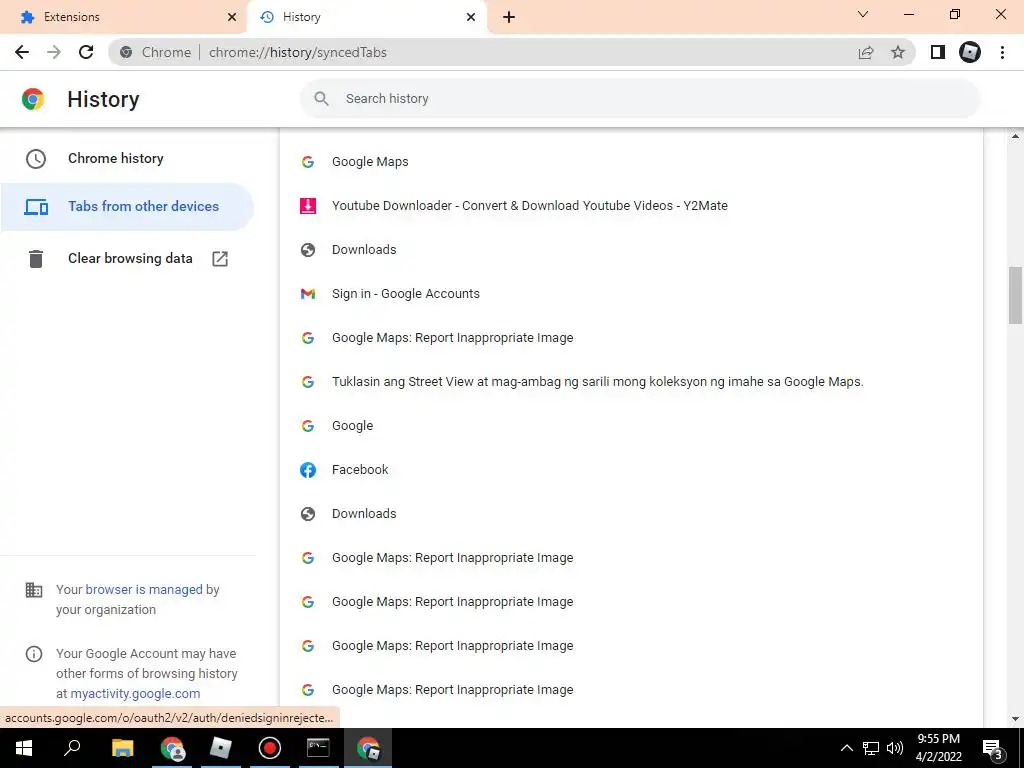Click the search magnifier icon in history

coord(321,99)
